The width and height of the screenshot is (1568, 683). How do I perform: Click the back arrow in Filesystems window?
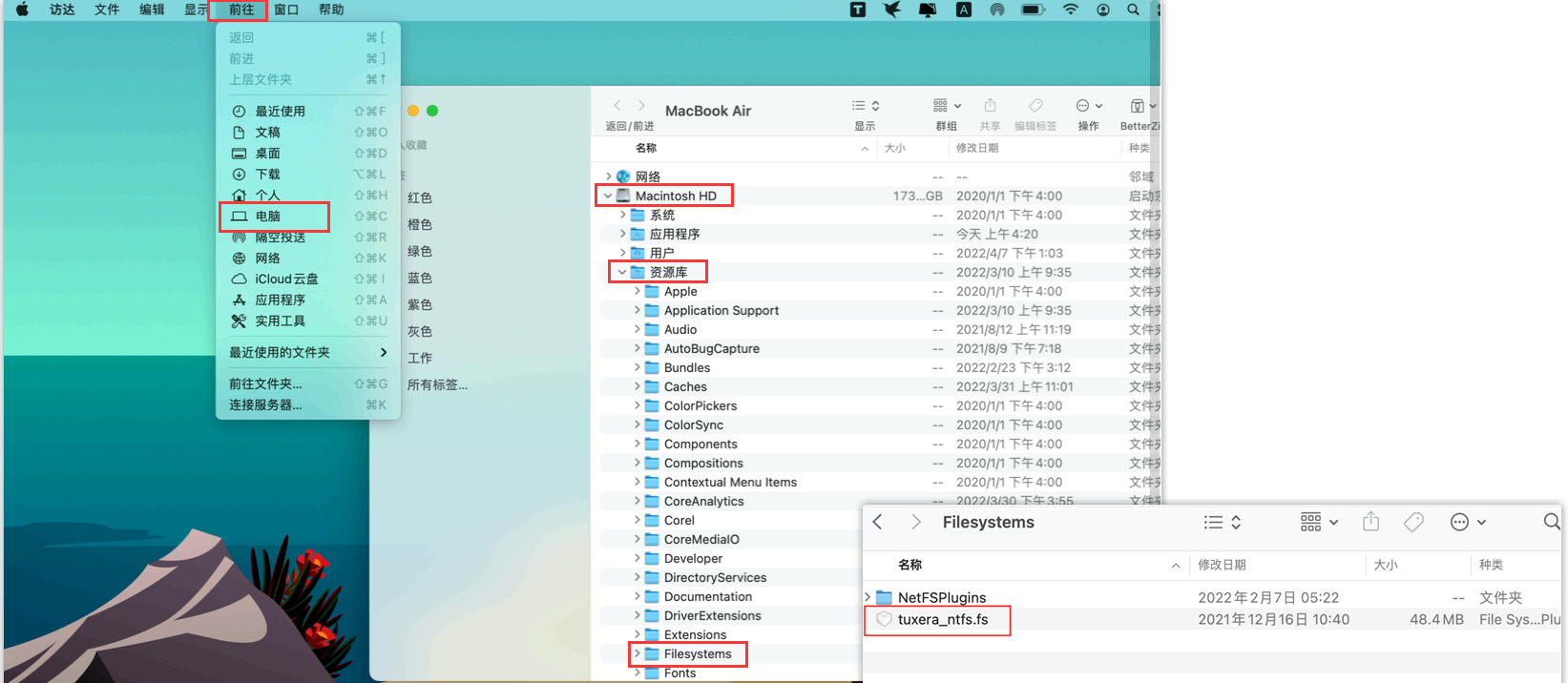(x=878, y=522)
